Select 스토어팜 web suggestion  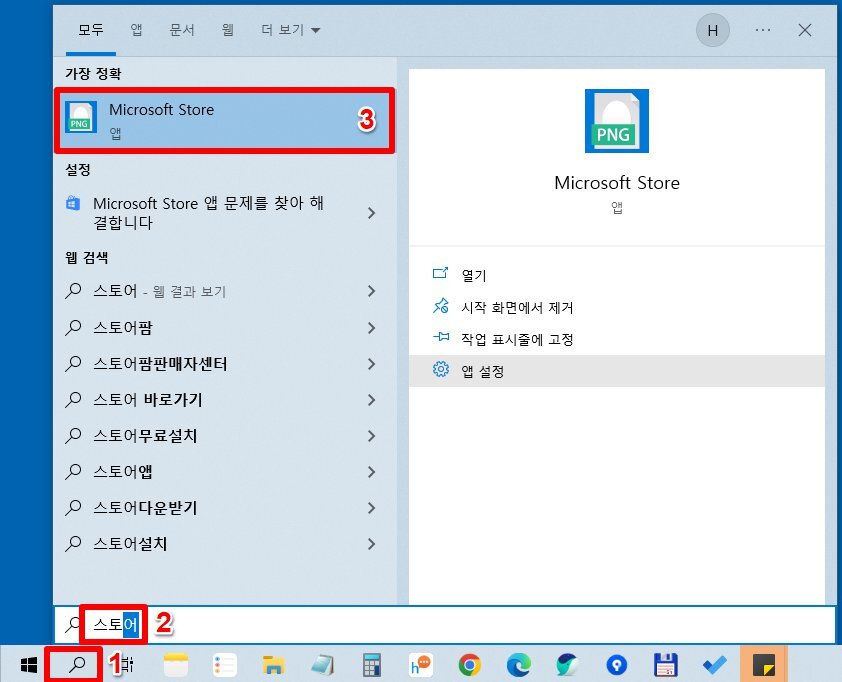[123, 328]
